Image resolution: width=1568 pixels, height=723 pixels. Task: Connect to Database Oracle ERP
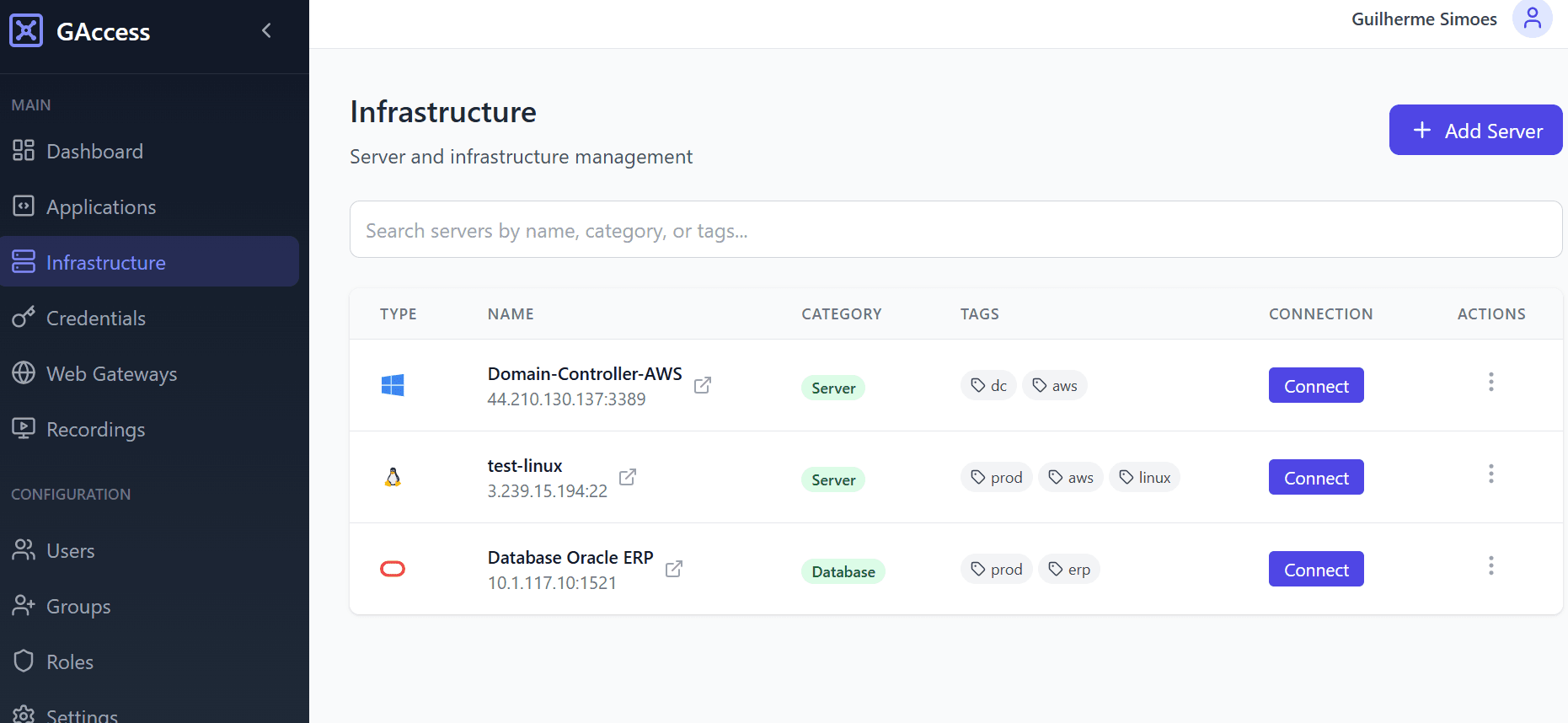1315,570
